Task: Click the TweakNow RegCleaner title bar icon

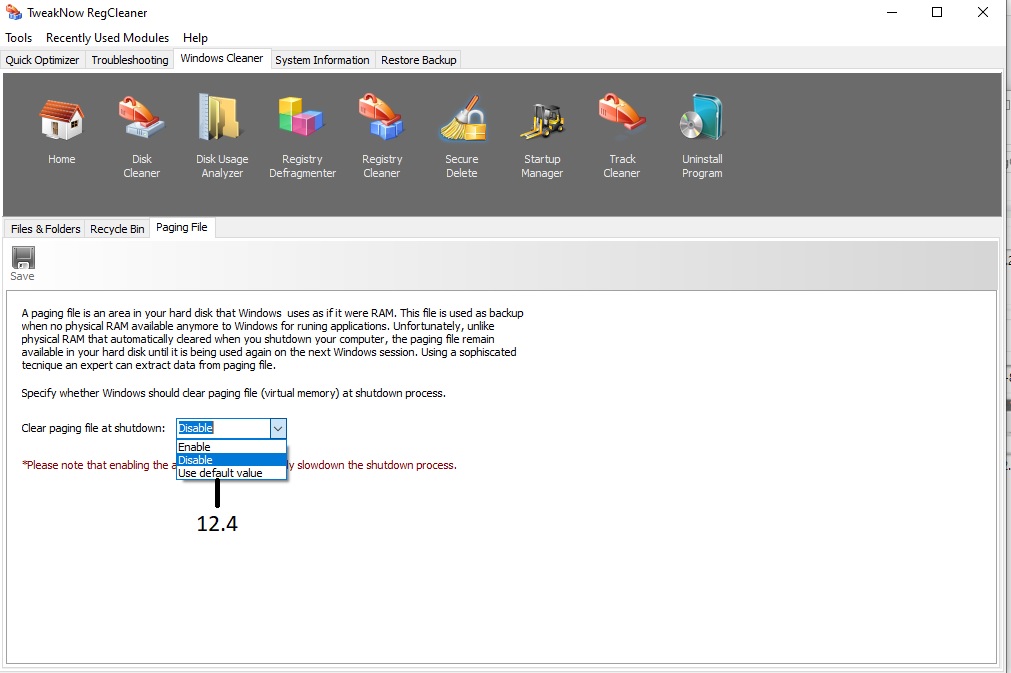Action: pyautogui.click(x=13, y=12)
